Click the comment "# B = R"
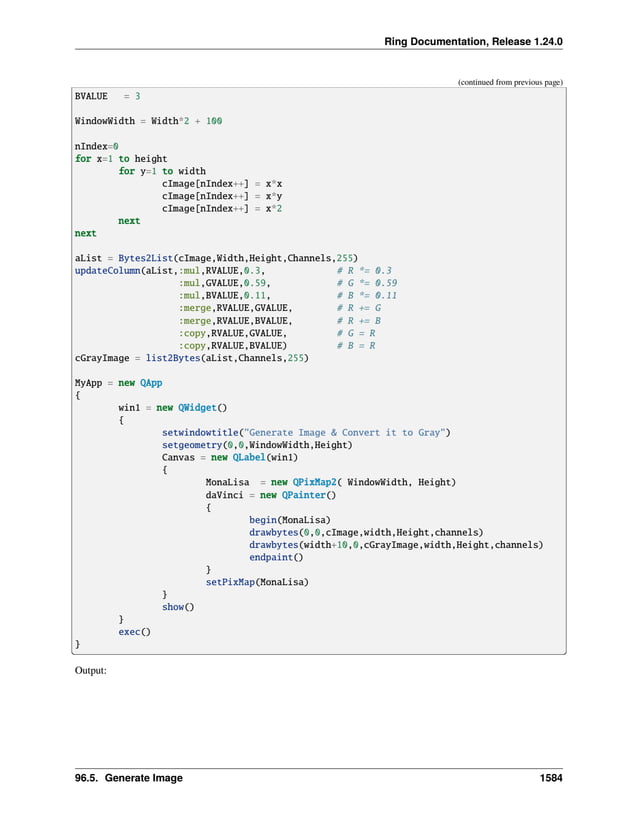This screenshot has width=638, height=825. tap(356, 346)
